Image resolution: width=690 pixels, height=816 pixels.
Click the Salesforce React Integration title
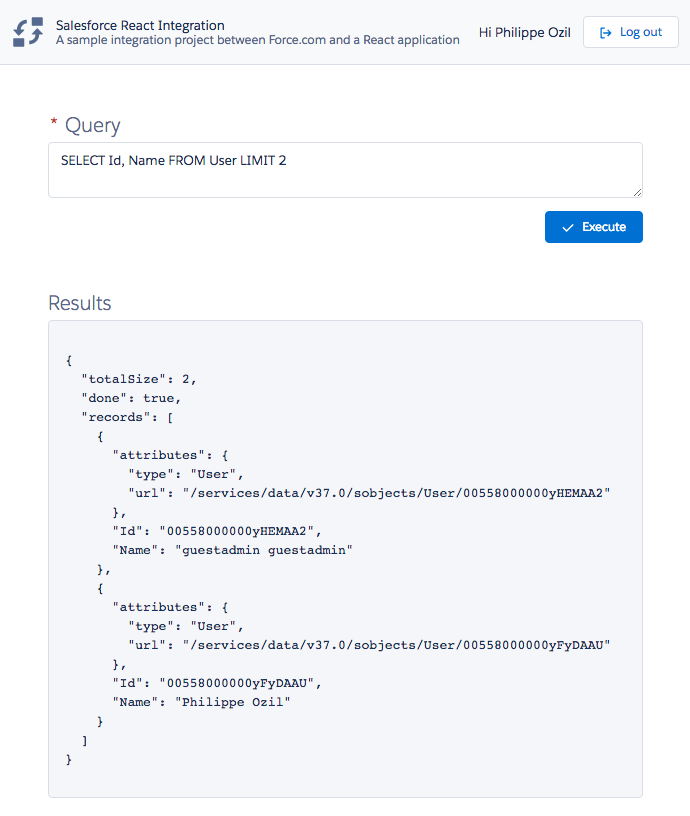pos(140,25)
